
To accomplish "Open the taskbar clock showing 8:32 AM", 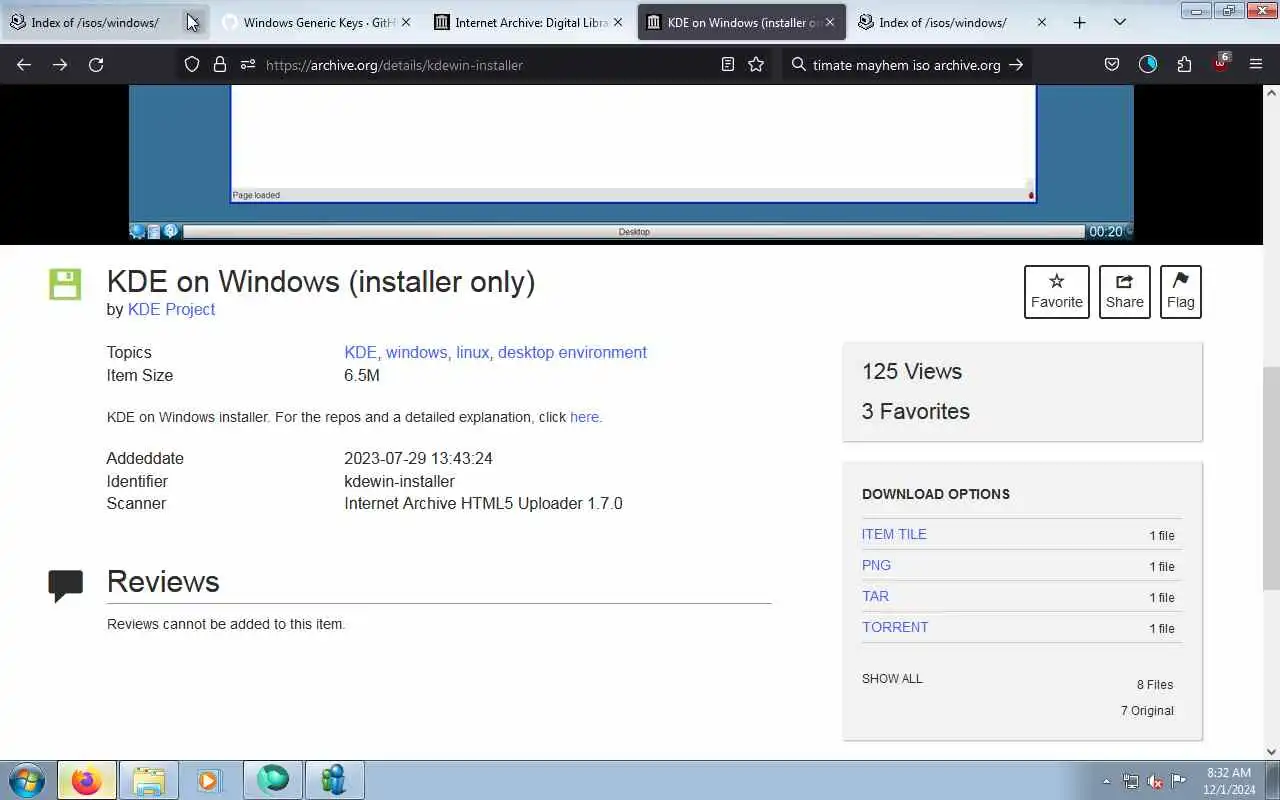I will [1229, 780].
